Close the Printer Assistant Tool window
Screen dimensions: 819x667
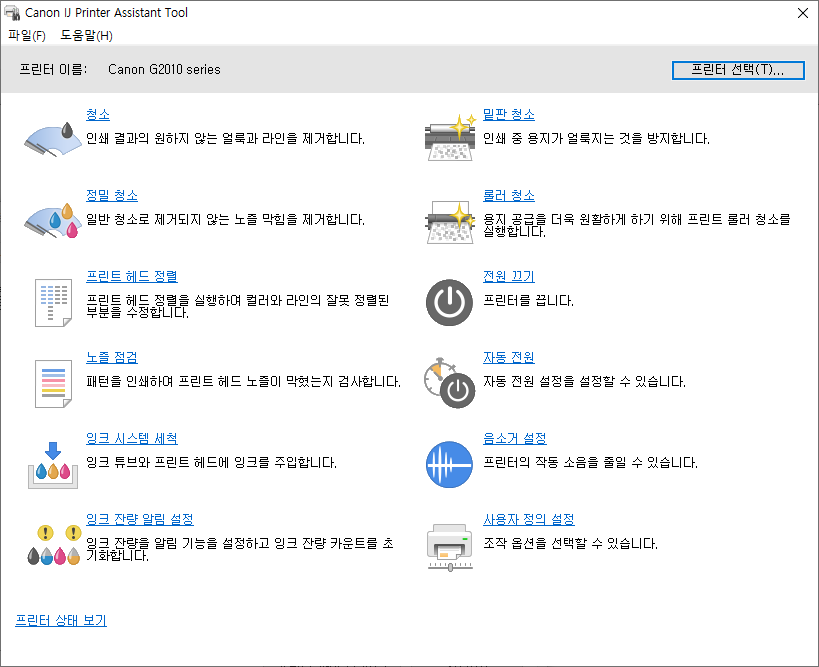(x=803, y=13)
